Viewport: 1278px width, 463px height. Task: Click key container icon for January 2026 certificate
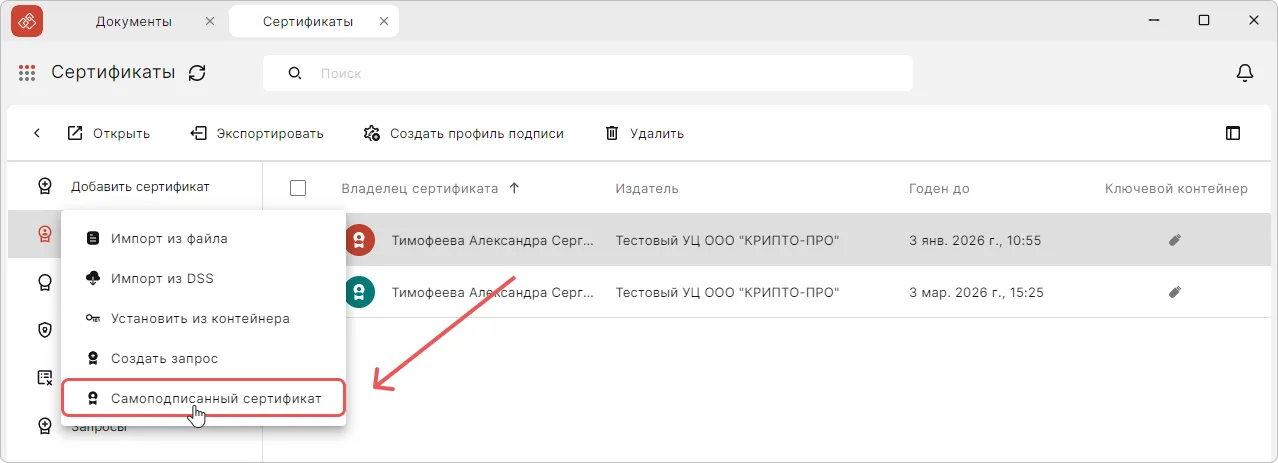pyautogui.click(x=1175, y=240)
